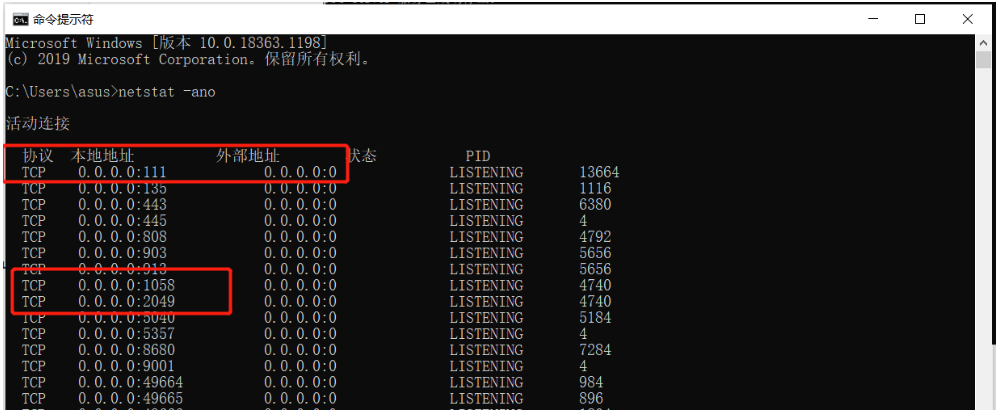Click local address 0.0.0.0:5040

(x=127, y=318)
